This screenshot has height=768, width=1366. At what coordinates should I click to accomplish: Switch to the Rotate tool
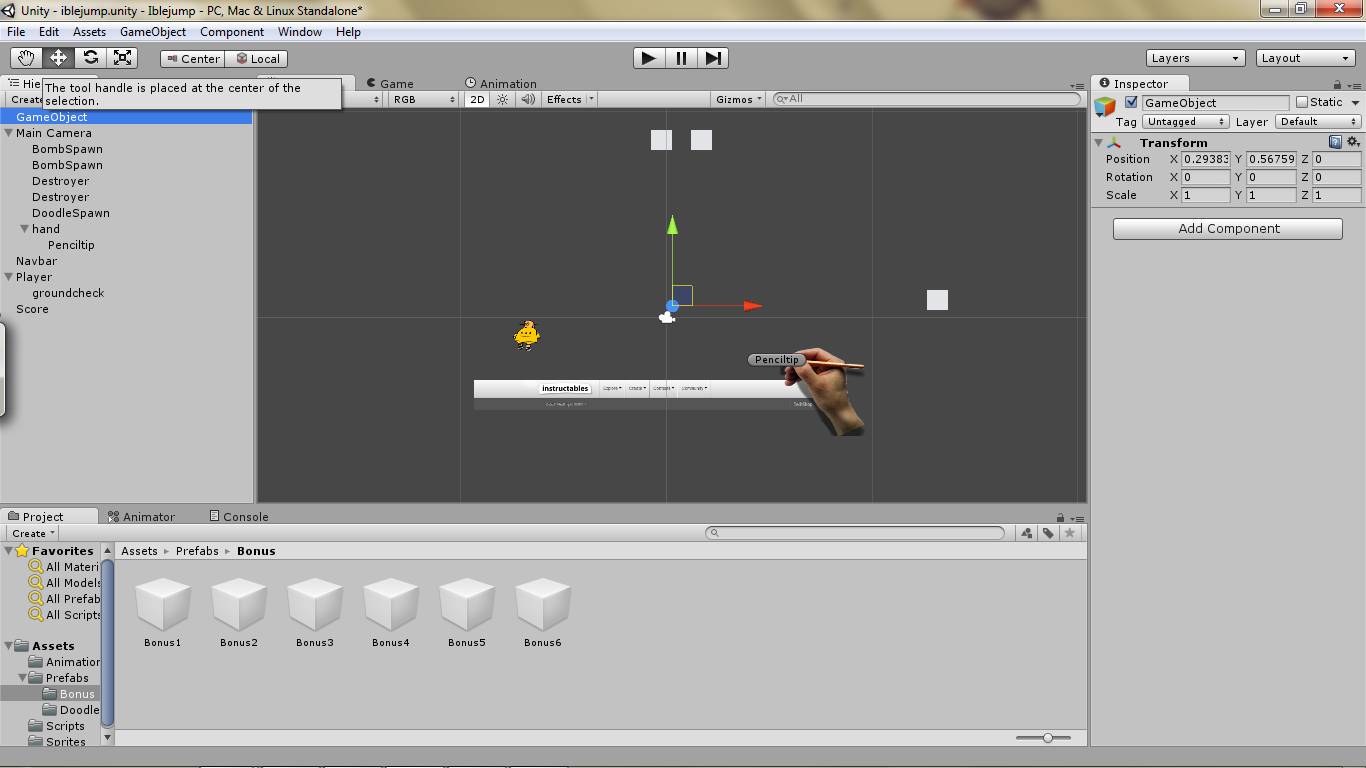click(90, 58)
